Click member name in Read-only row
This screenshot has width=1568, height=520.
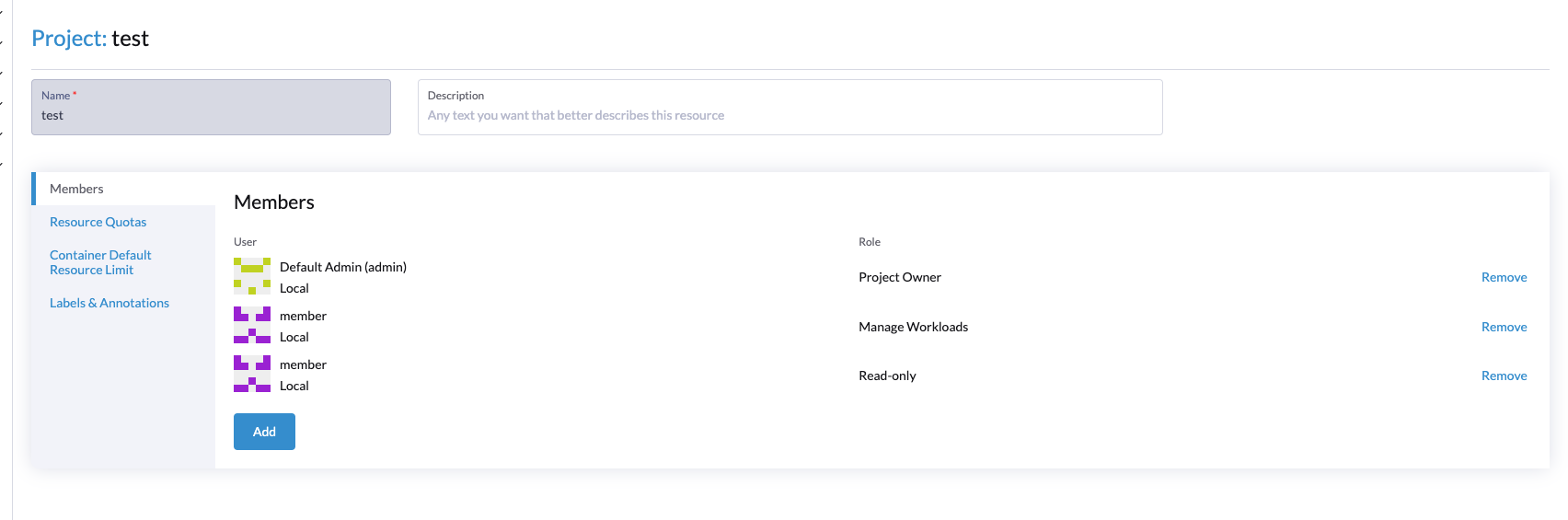[x=303, y=364]
